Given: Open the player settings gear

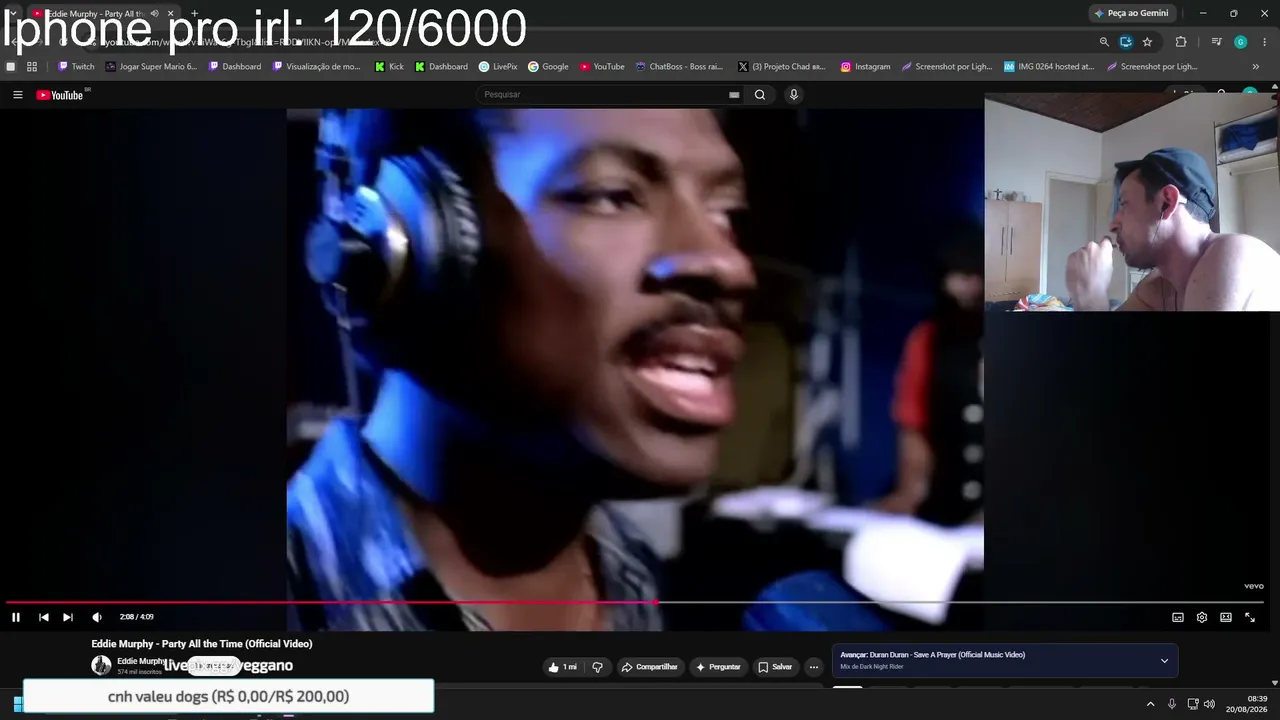Looking at the screenshot, I should [x=1202, y=617].
